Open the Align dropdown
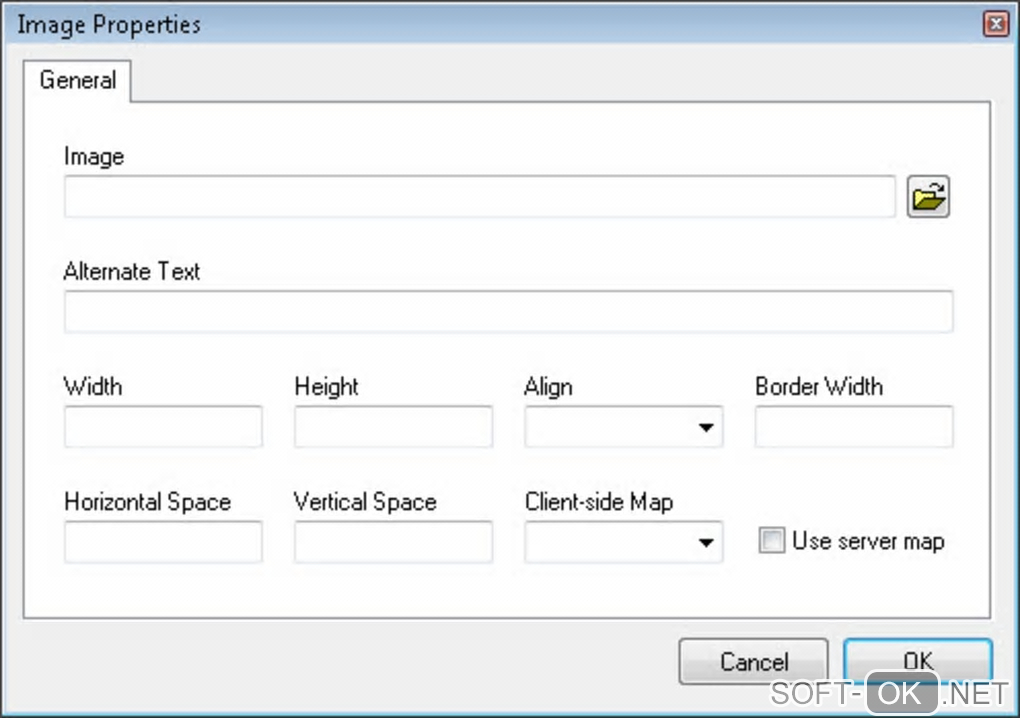 coord(622,427)
